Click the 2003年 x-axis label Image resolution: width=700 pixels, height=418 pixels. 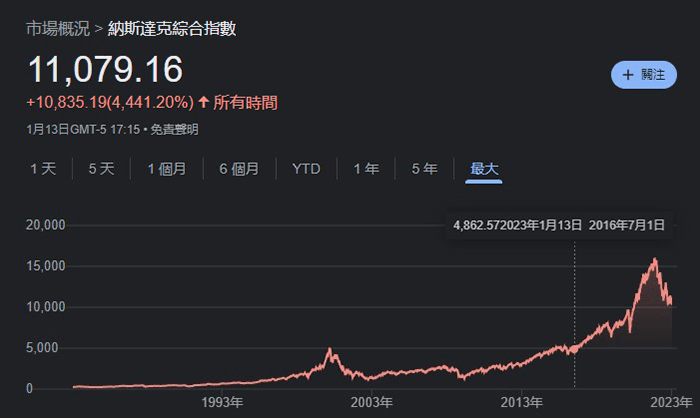tap(371, 402)
